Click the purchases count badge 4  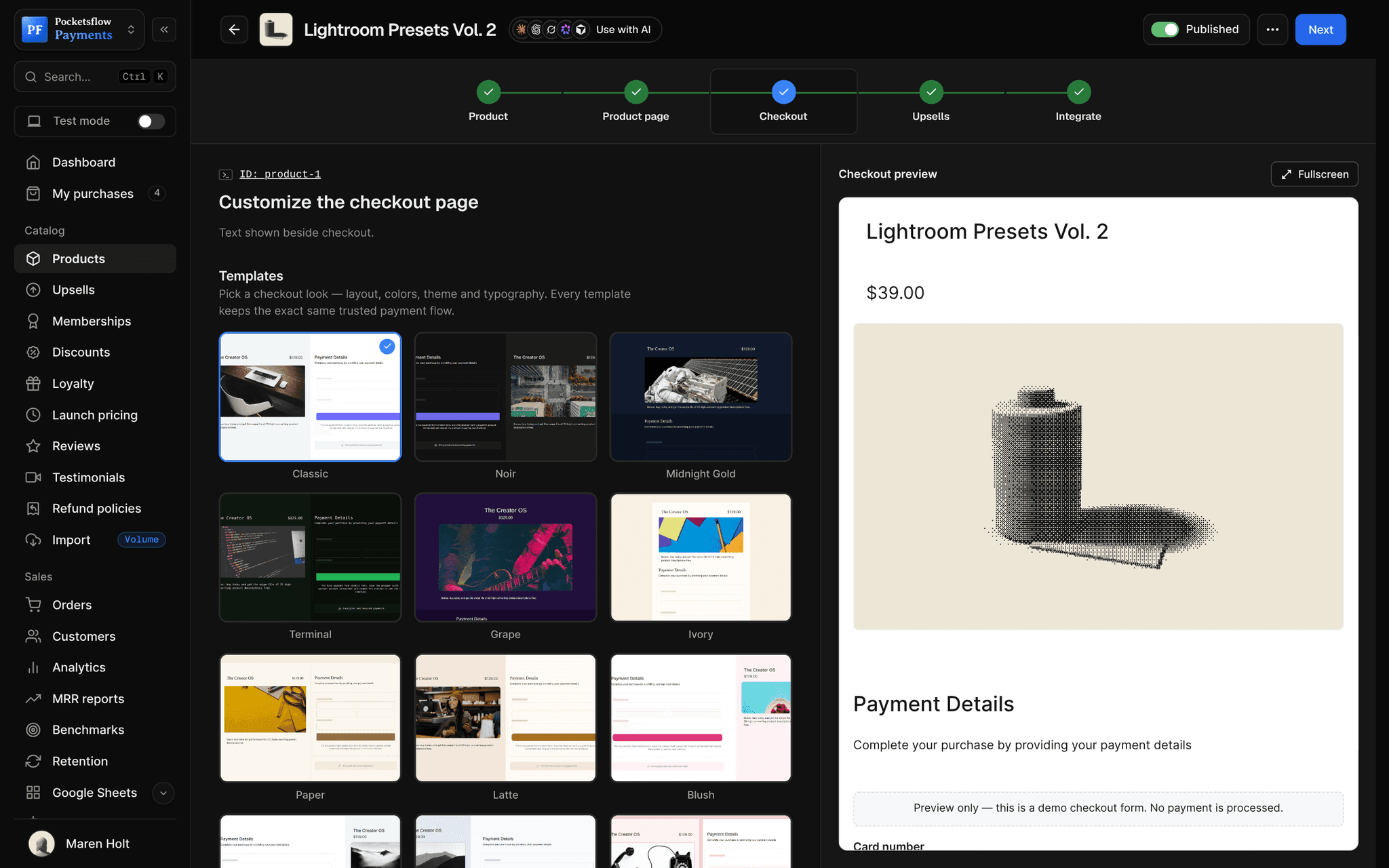click(157, 193)
